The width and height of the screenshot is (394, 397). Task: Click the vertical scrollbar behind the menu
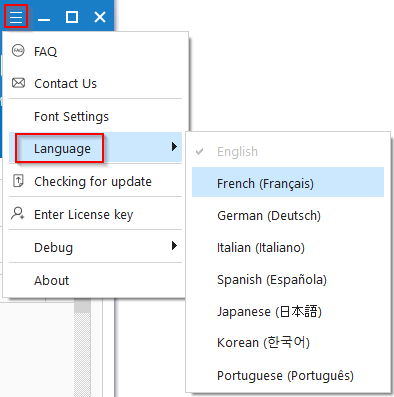pos(82,347)
